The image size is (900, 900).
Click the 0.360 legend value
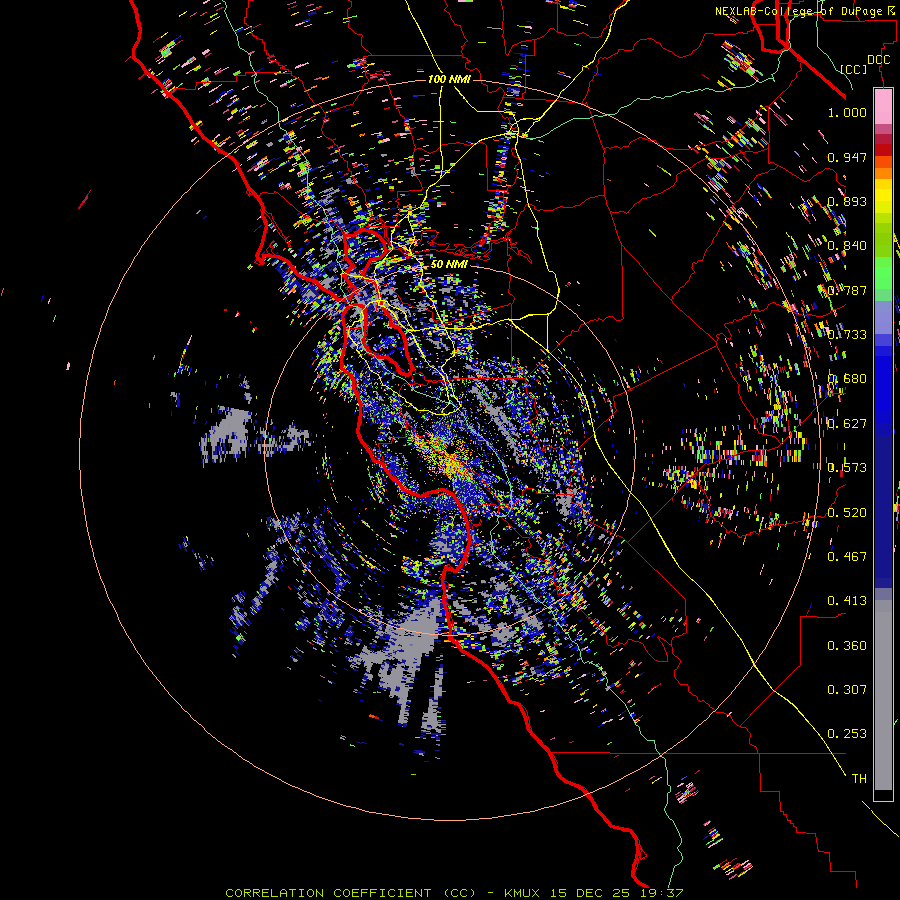[x=847, y=645]
